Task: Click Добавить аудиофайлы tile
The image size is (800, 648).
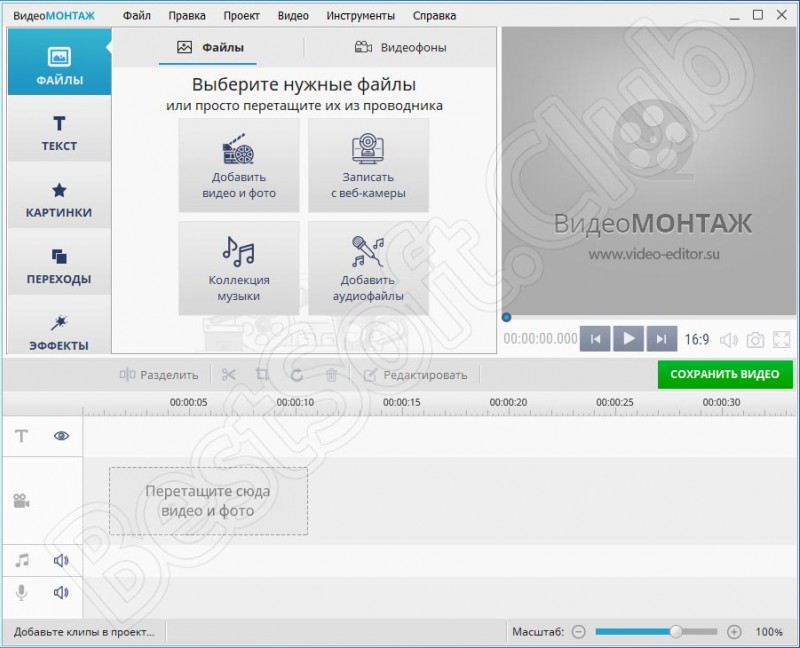Action: click(x=368, y=268)
